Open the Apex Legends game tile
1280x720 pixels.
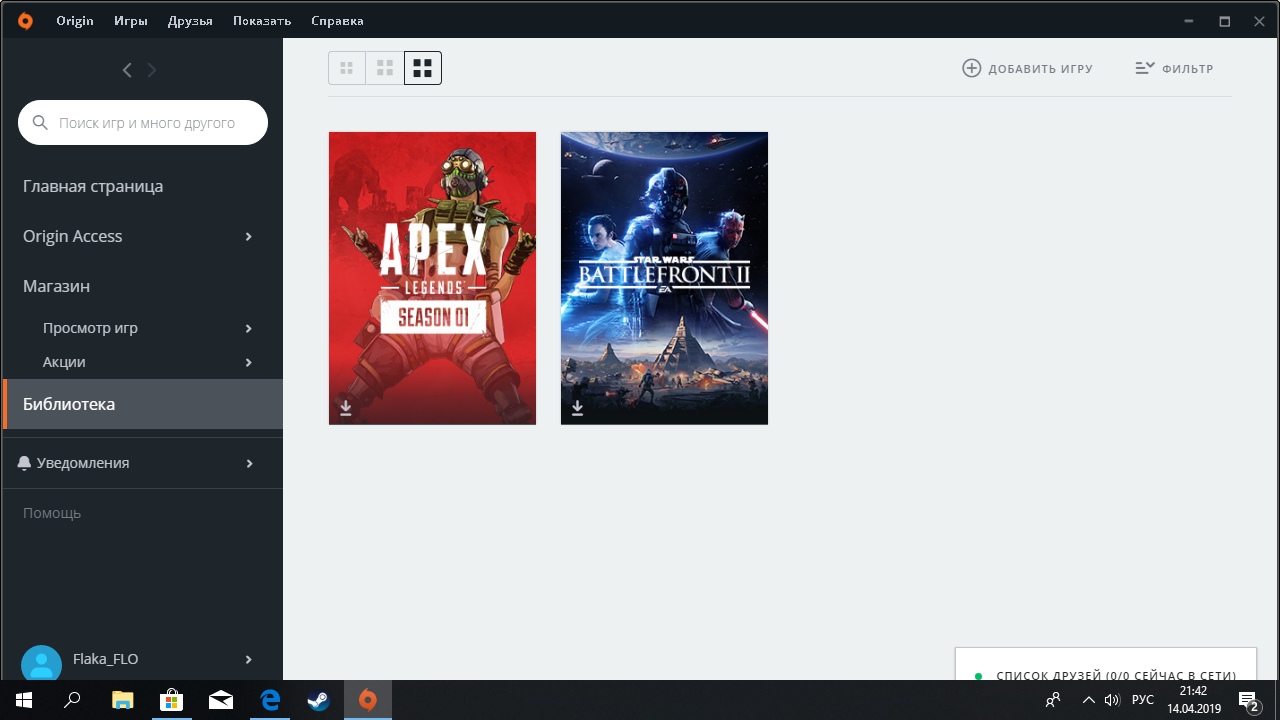pyautogui.click(x=432, y=278)
